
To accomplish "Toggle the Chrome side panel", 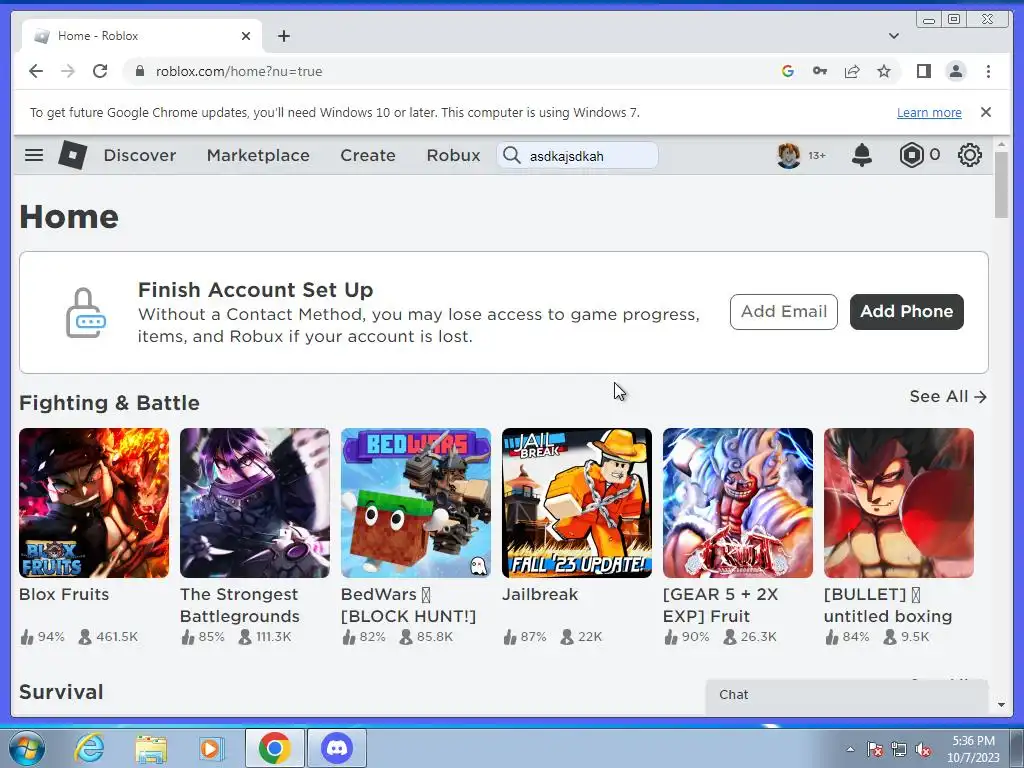I will click(923, 71).
